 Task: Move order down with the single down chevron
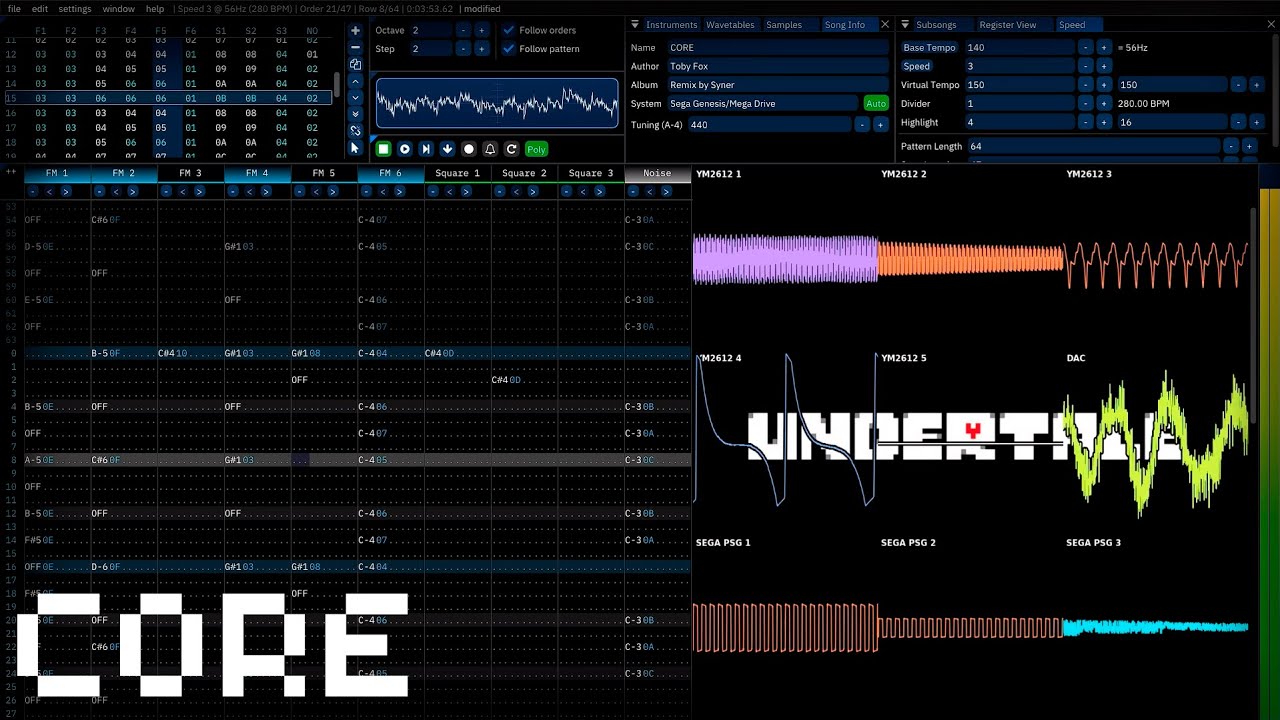tap(355, 97)
